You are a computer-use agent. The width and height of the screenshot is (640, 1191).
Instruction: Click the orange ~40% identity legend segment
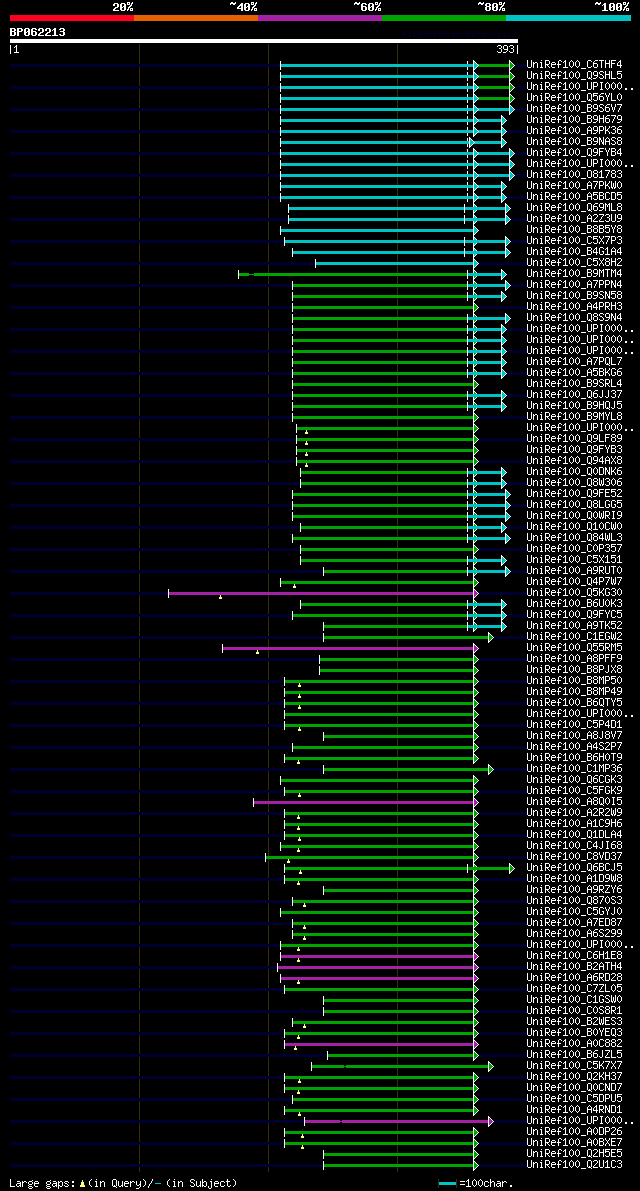(x=196, y=17)
